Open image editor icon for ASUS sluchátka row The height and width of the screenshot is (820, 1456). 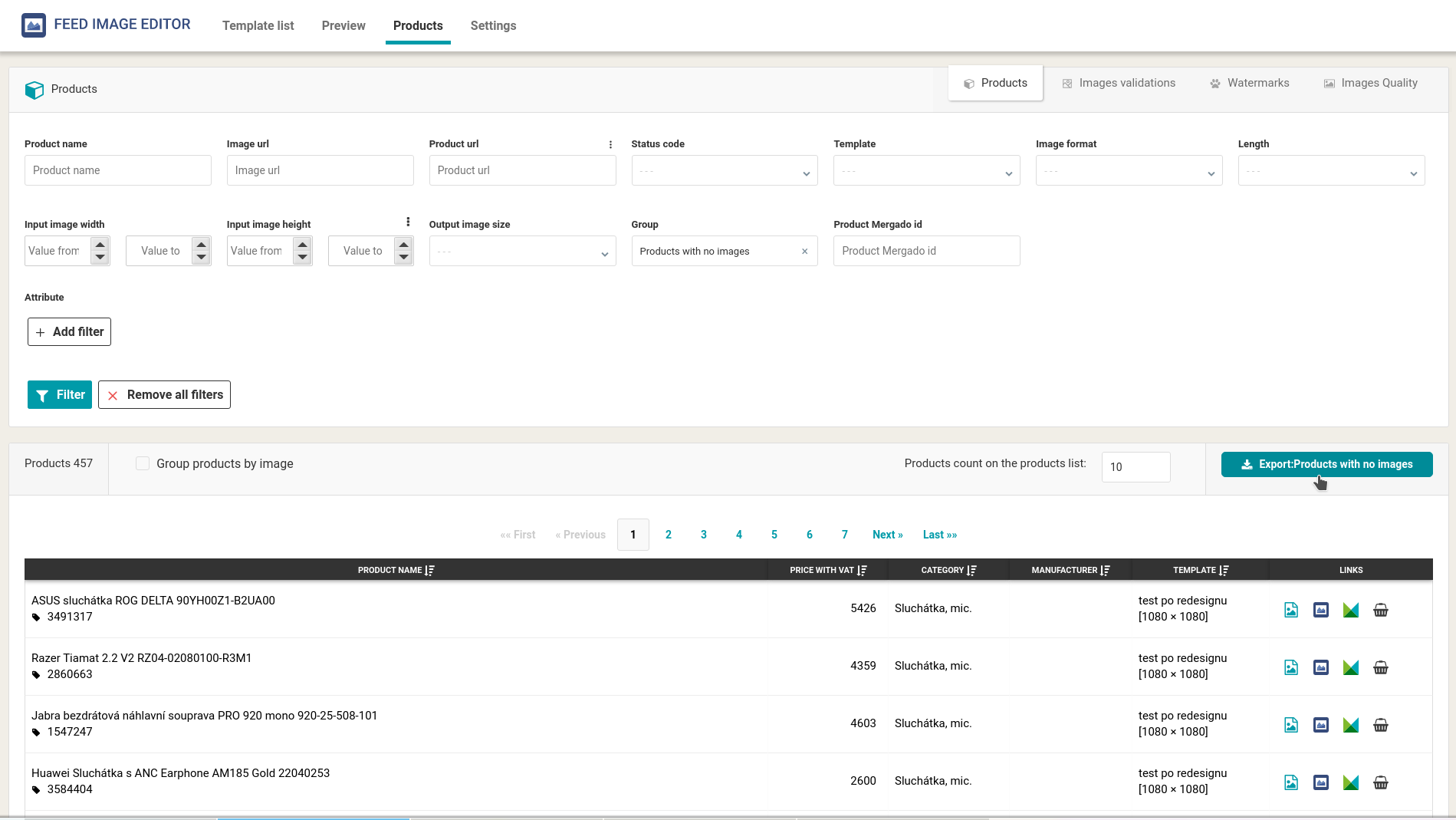click(1321, 610)
